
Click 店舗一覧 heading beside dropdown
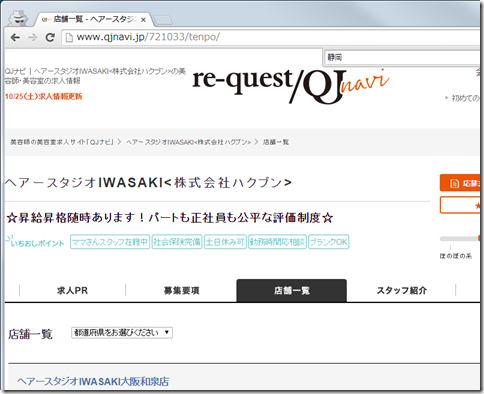click(x=30, y=334)
